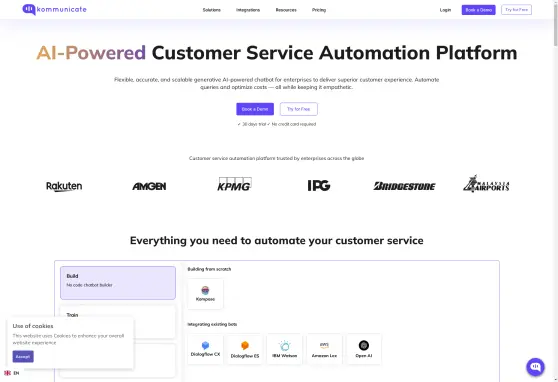The width and height of the screenshot is (558, 382).
Task: Click the Amgen logo
Action: click(x=149, y=186)
